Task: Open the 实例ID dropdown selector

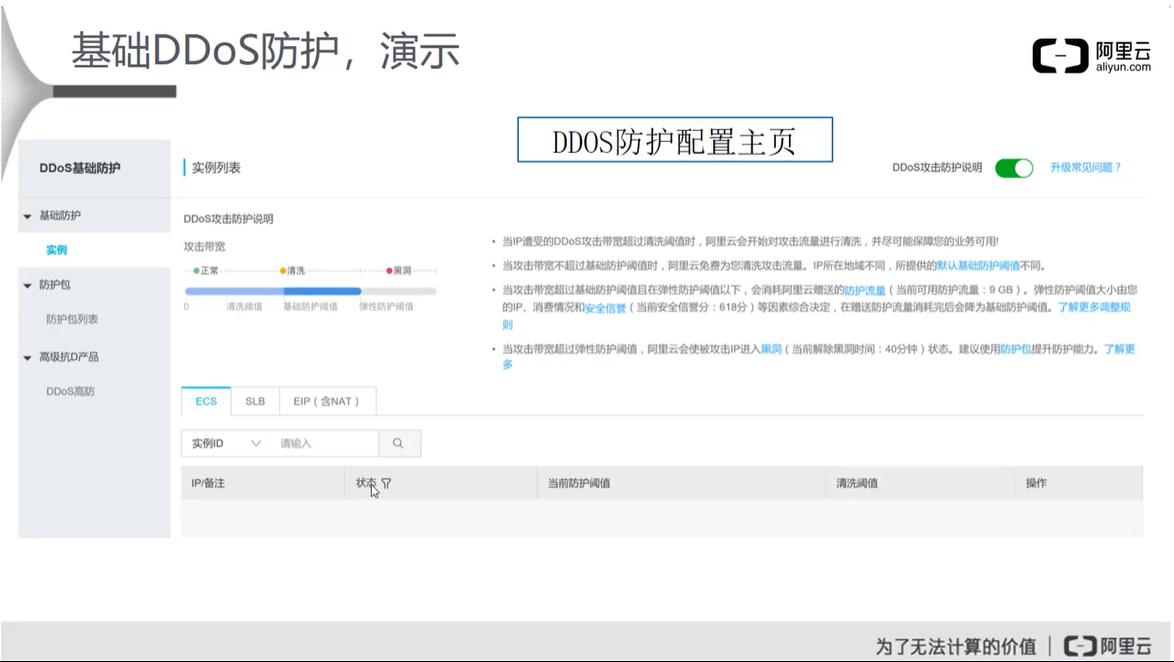Action: click(x=225, y=443)
